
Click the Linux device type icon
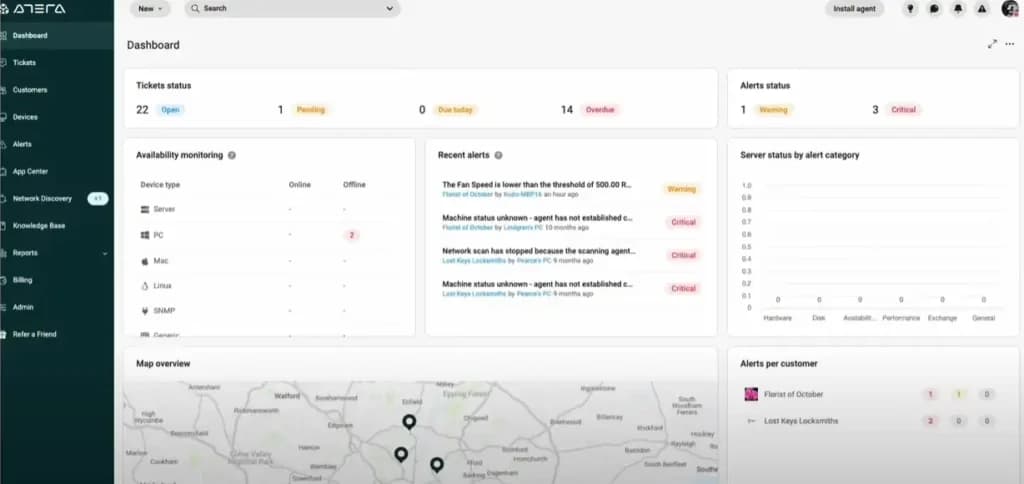pos(145,286)
